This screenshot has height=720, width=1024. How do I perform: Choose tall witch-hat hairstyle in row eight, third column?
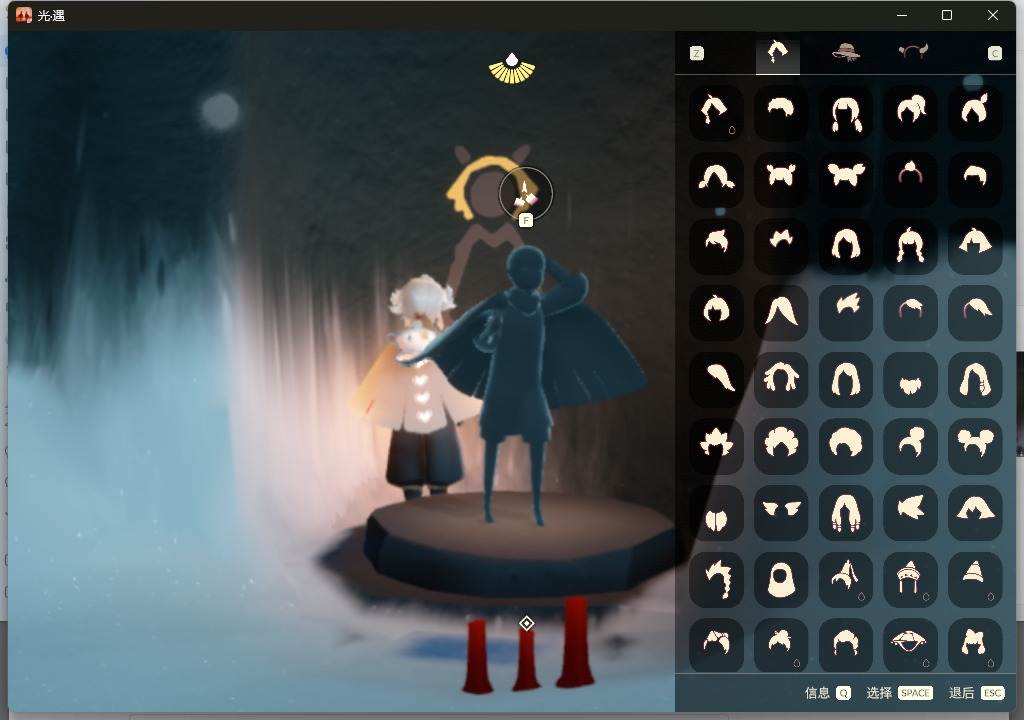point(846,580)
